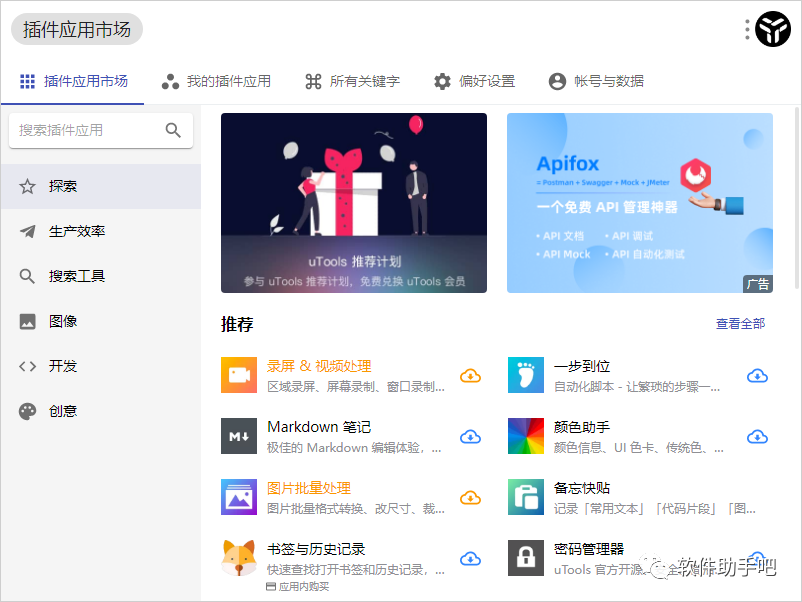
Task: Click the 搜索插件应用 search field
Action: [101, 130]
